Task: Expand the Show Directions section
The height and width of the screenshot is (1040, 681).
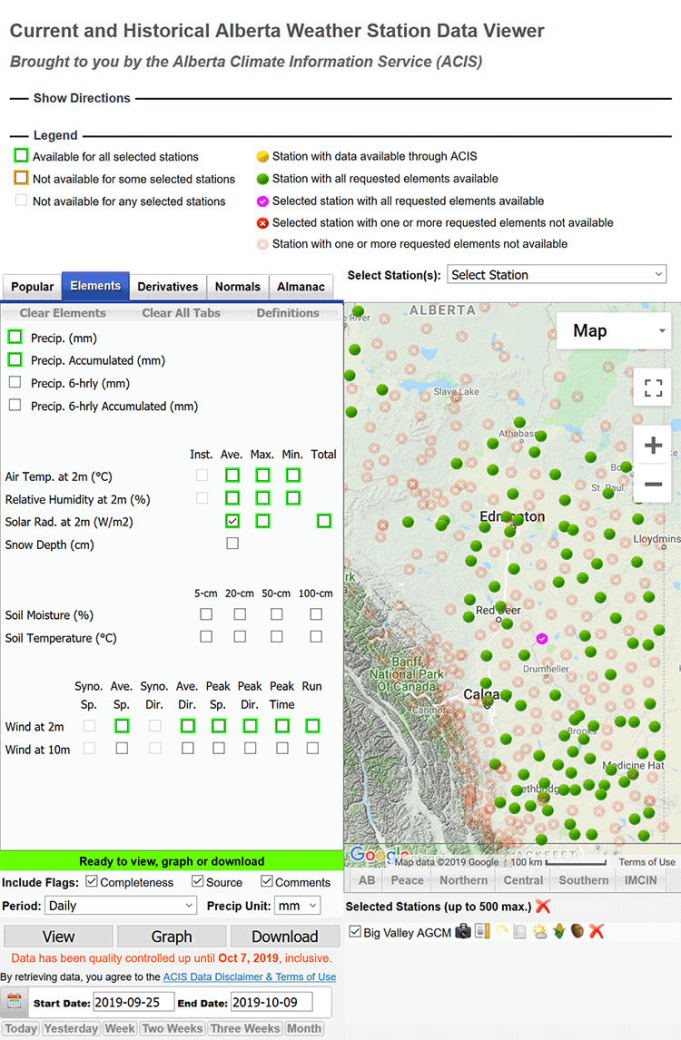Action: tap(82, 98)
